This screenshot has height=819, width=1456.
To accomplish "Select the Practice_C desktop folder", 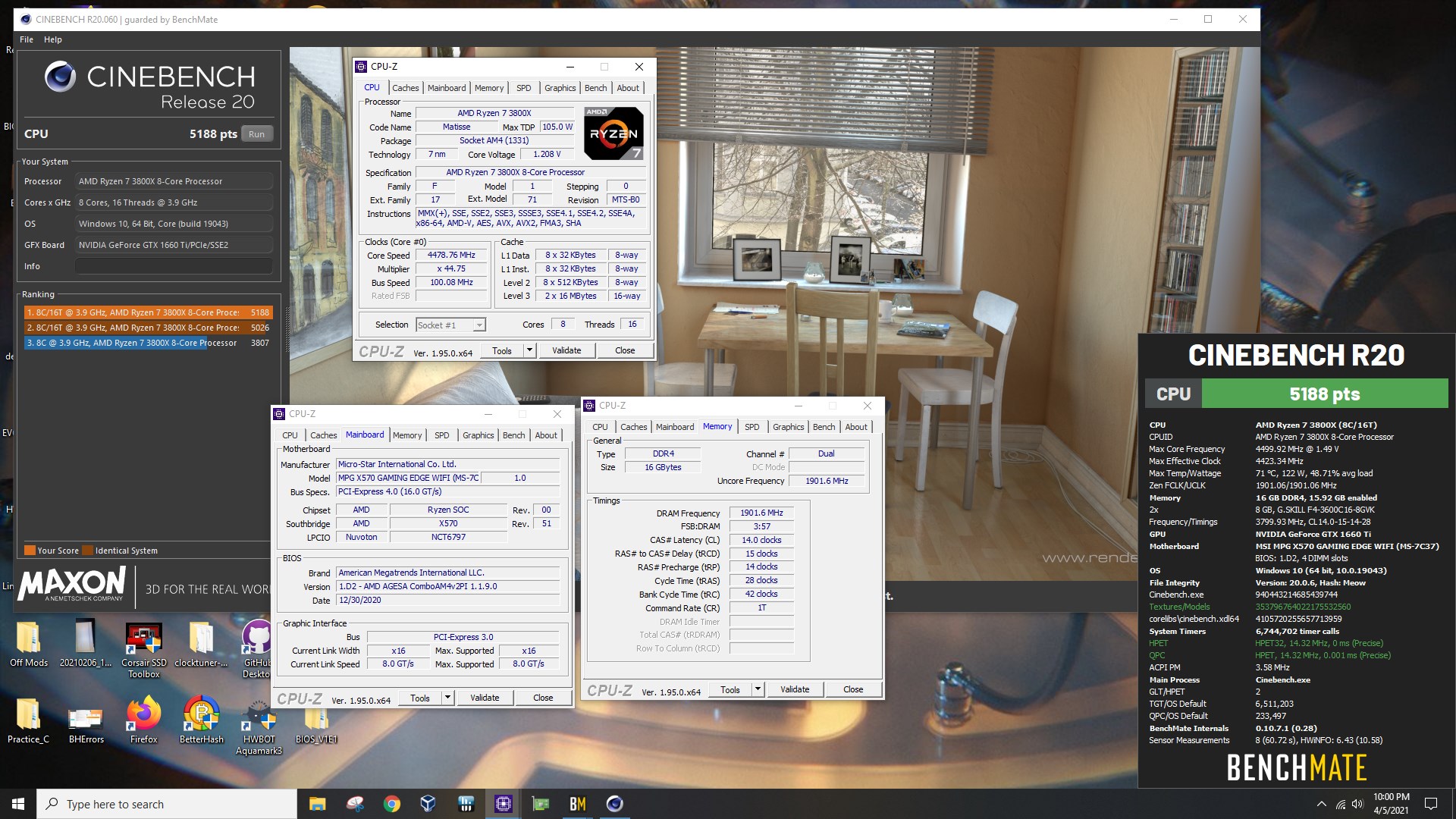I will pos(29,720).
